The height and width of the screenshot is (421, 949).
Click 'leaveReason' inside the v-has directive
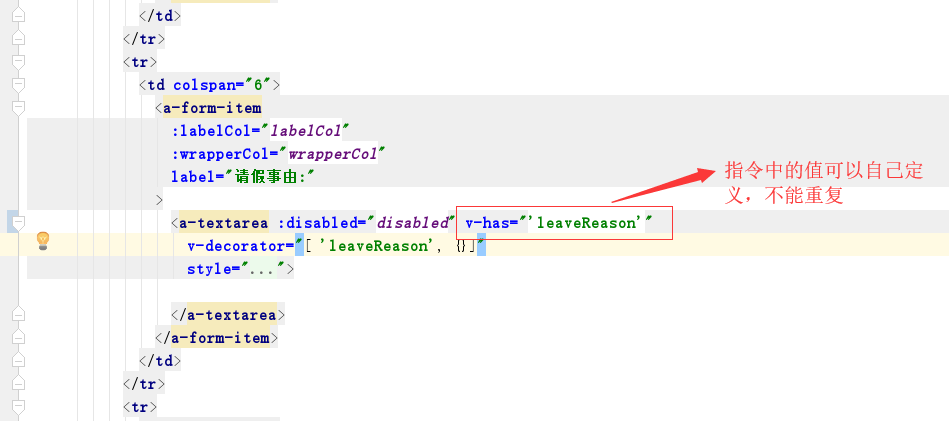point(584,223)
